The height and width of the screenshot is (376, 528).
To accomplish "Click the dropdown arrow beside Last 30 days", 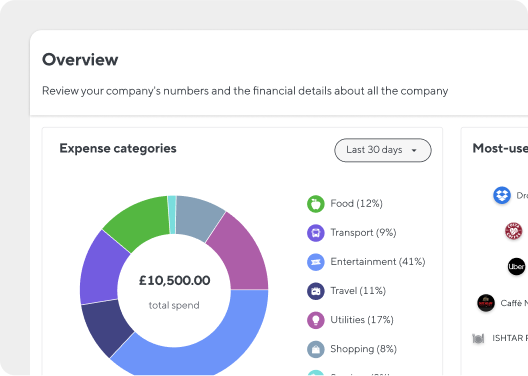I will pos(414,150).
